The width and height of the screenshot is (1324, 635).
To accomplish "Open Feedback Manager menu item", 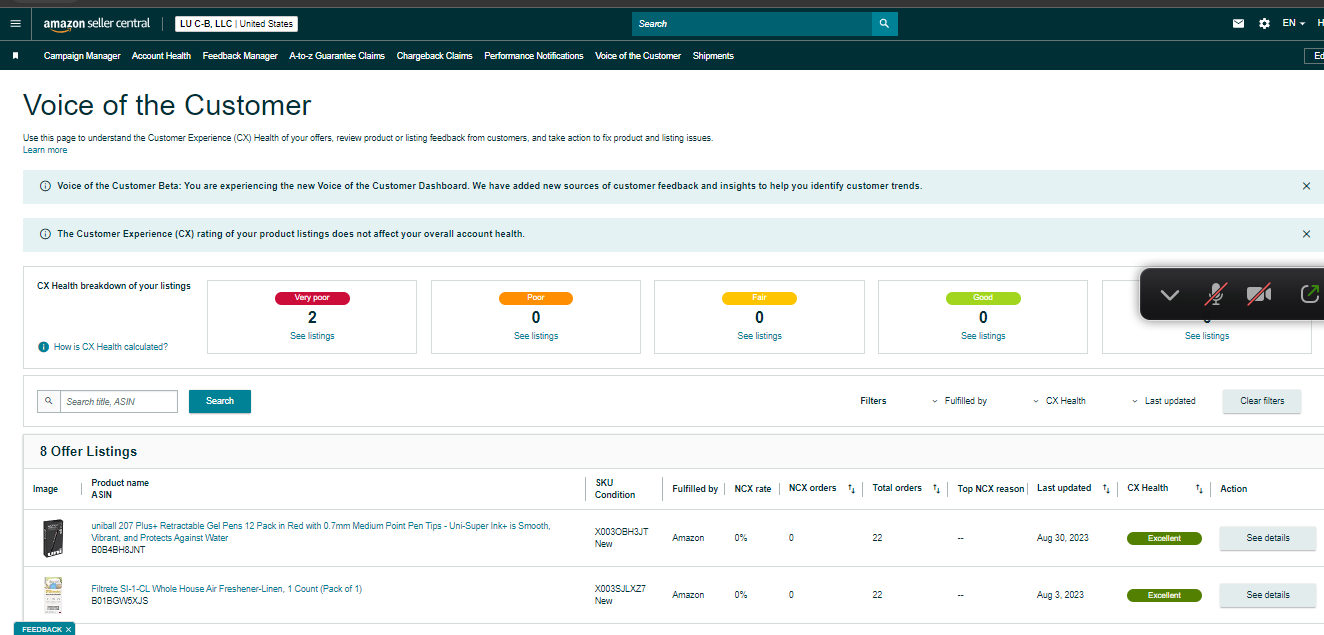I will point(240,56).
